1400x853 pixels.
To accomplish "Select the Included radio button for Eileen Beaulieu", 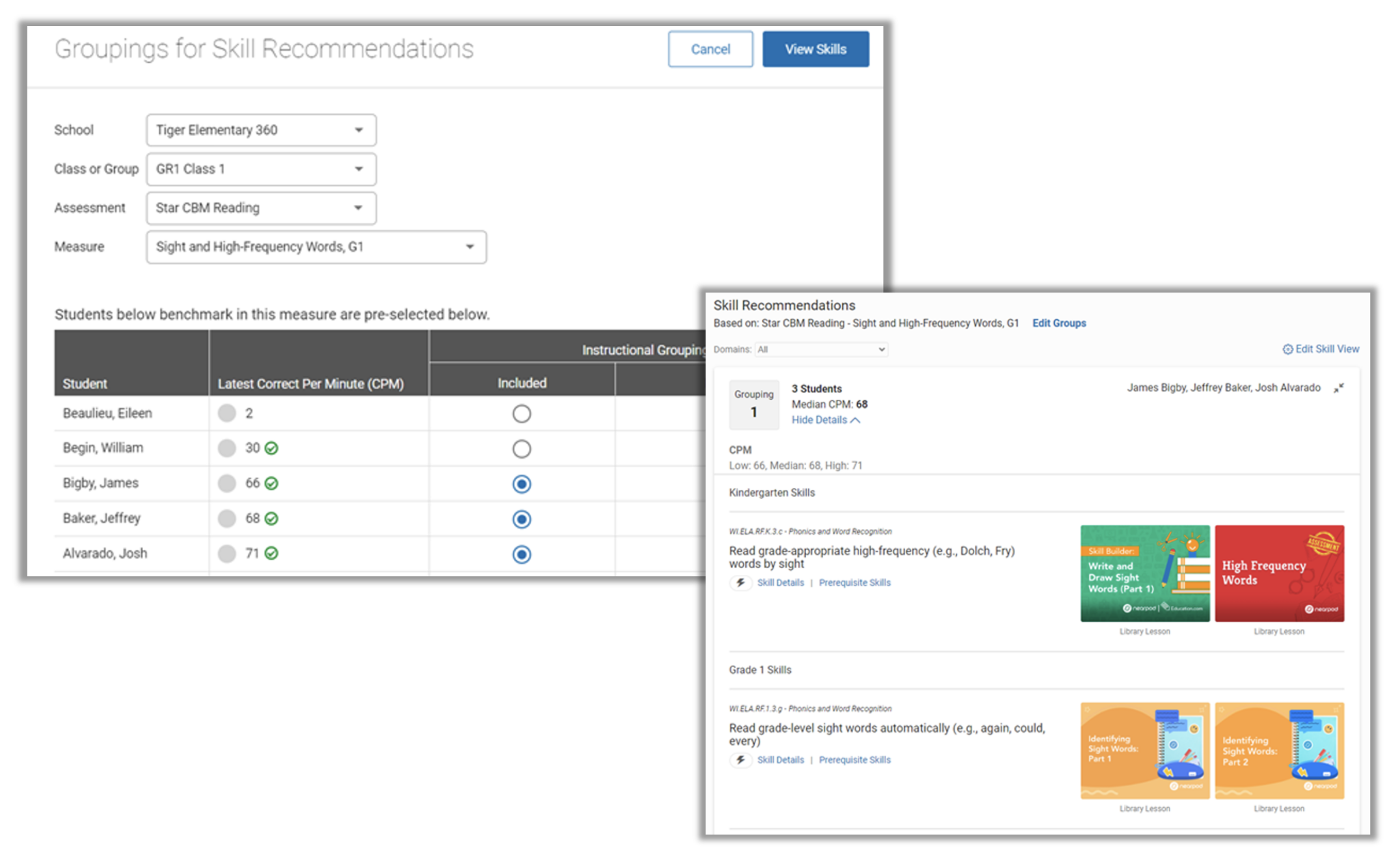I will pyautogui.click(x=522, y=414).
